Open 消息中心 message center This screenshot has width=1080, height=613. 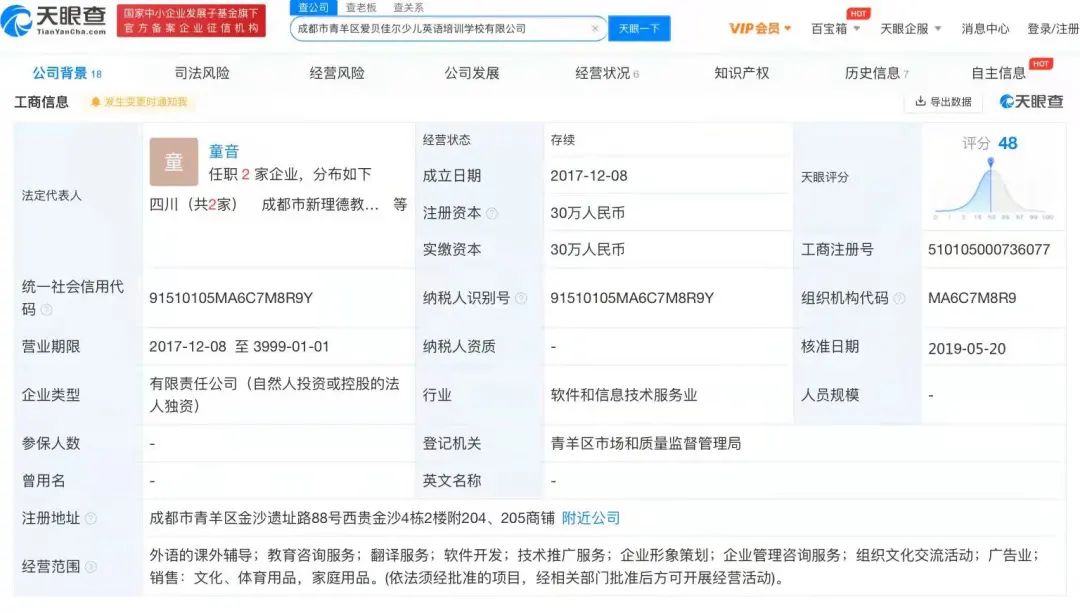pos(986,29)
